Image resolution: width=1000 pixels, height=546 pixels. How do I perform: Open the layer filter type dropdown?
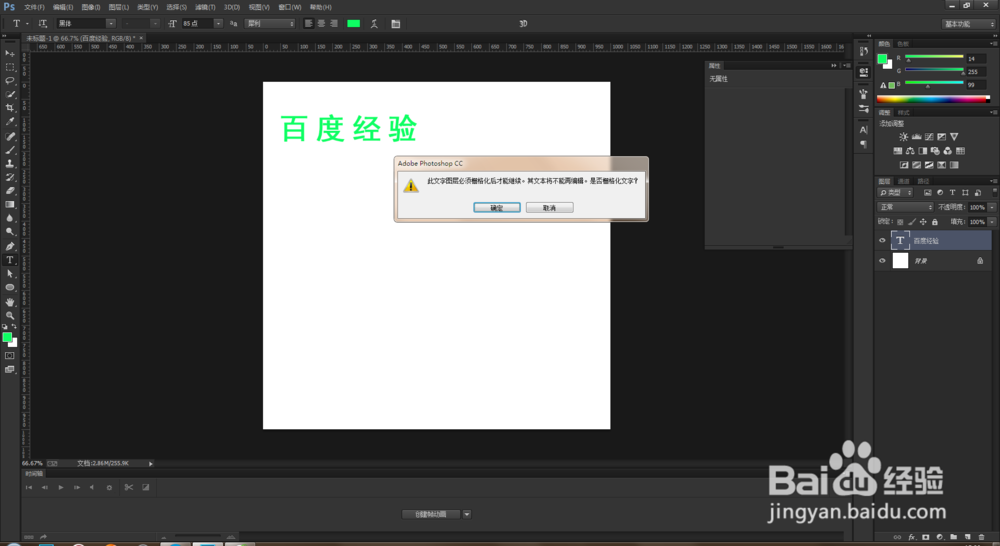[895, 192]
